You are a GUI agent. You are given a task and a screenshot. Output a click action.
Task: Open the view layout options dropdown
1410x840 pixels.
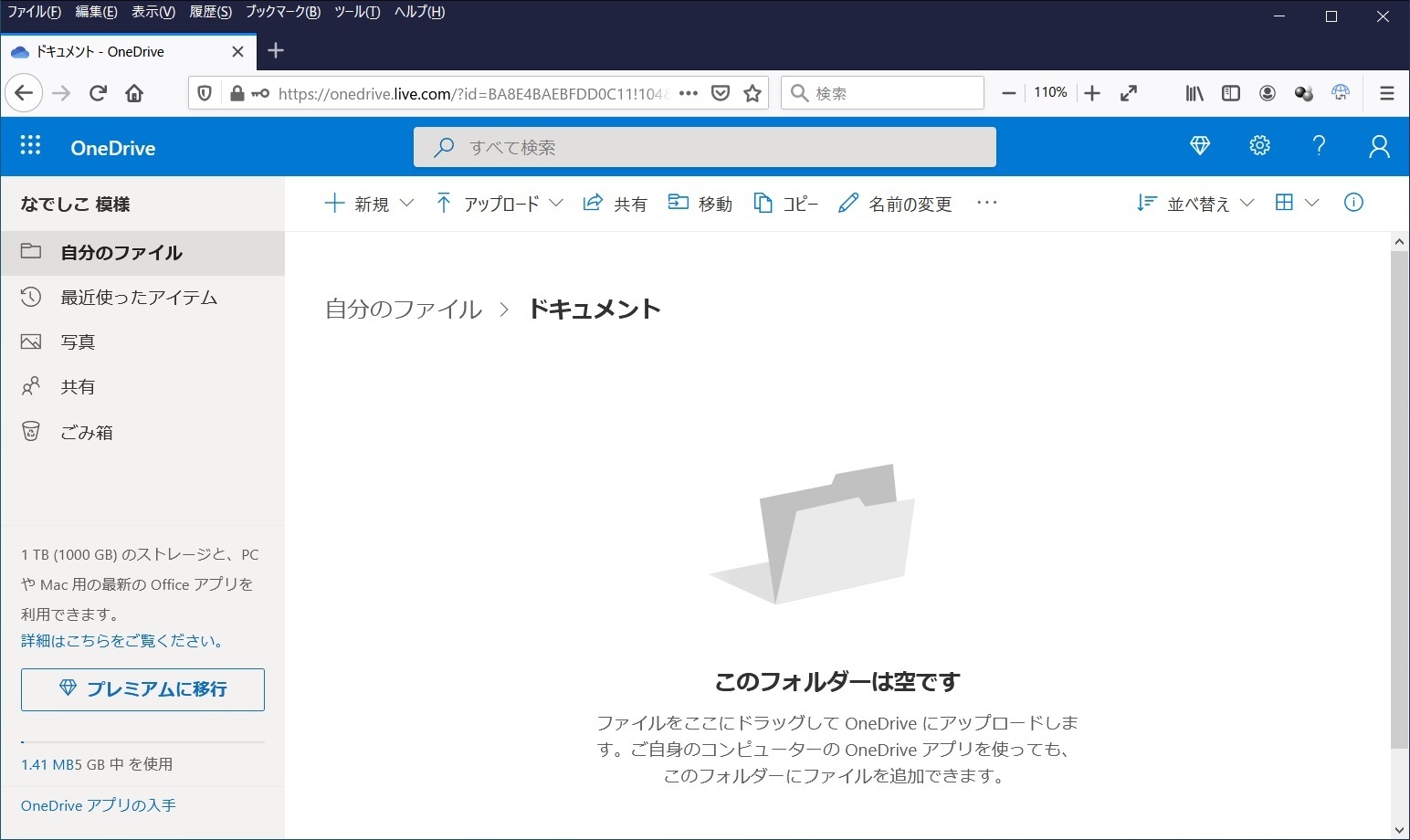coord(1297,203)
